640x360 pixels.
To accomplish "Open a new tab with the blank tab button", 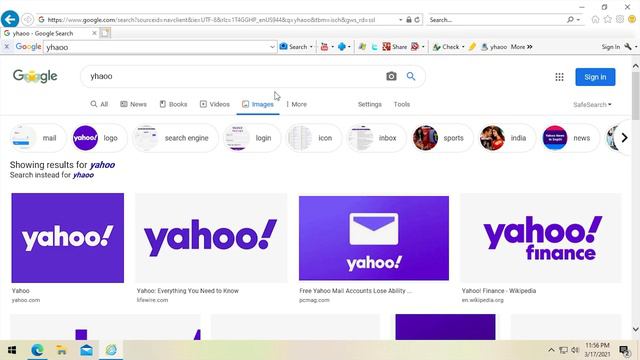I will coord(105,33).
